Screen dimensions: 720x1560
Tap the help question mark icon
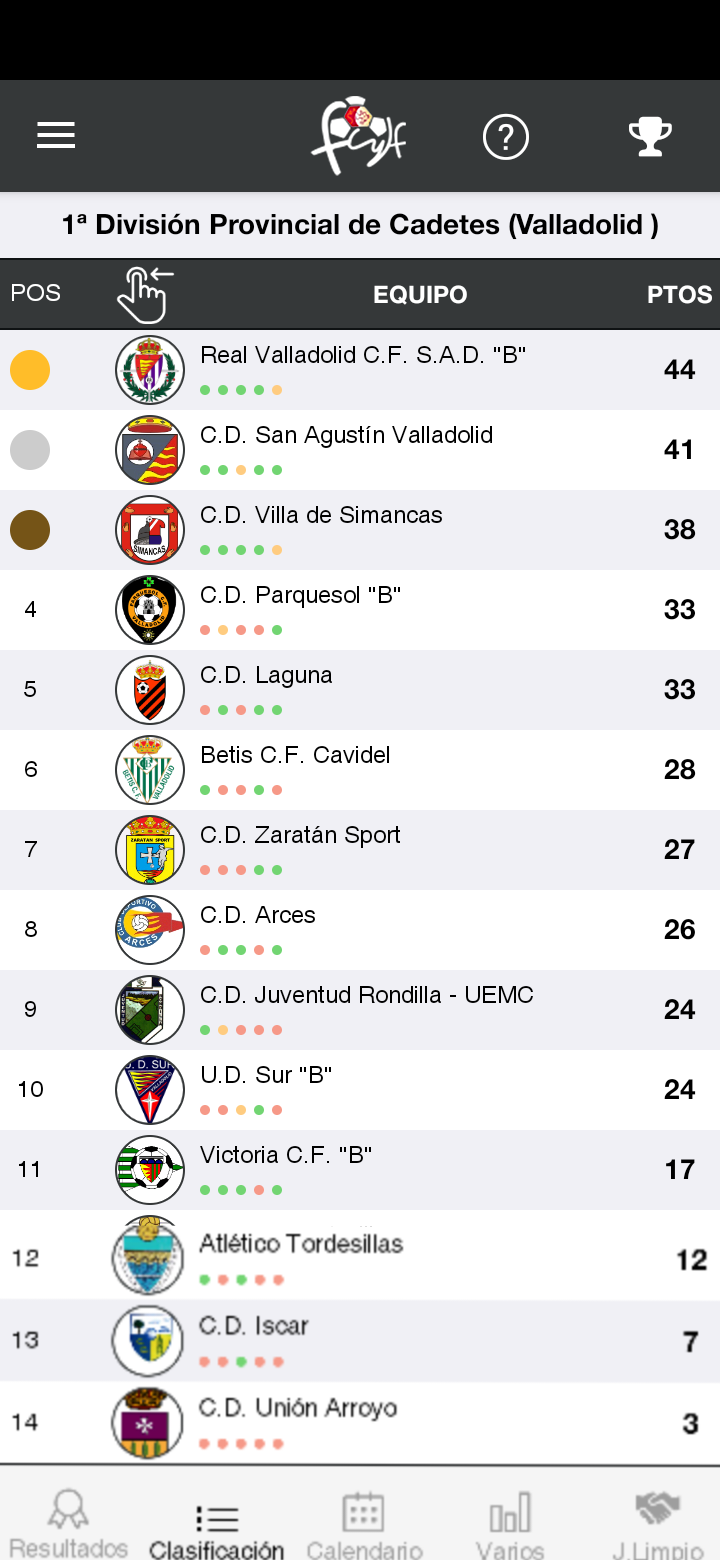point(505,136)
